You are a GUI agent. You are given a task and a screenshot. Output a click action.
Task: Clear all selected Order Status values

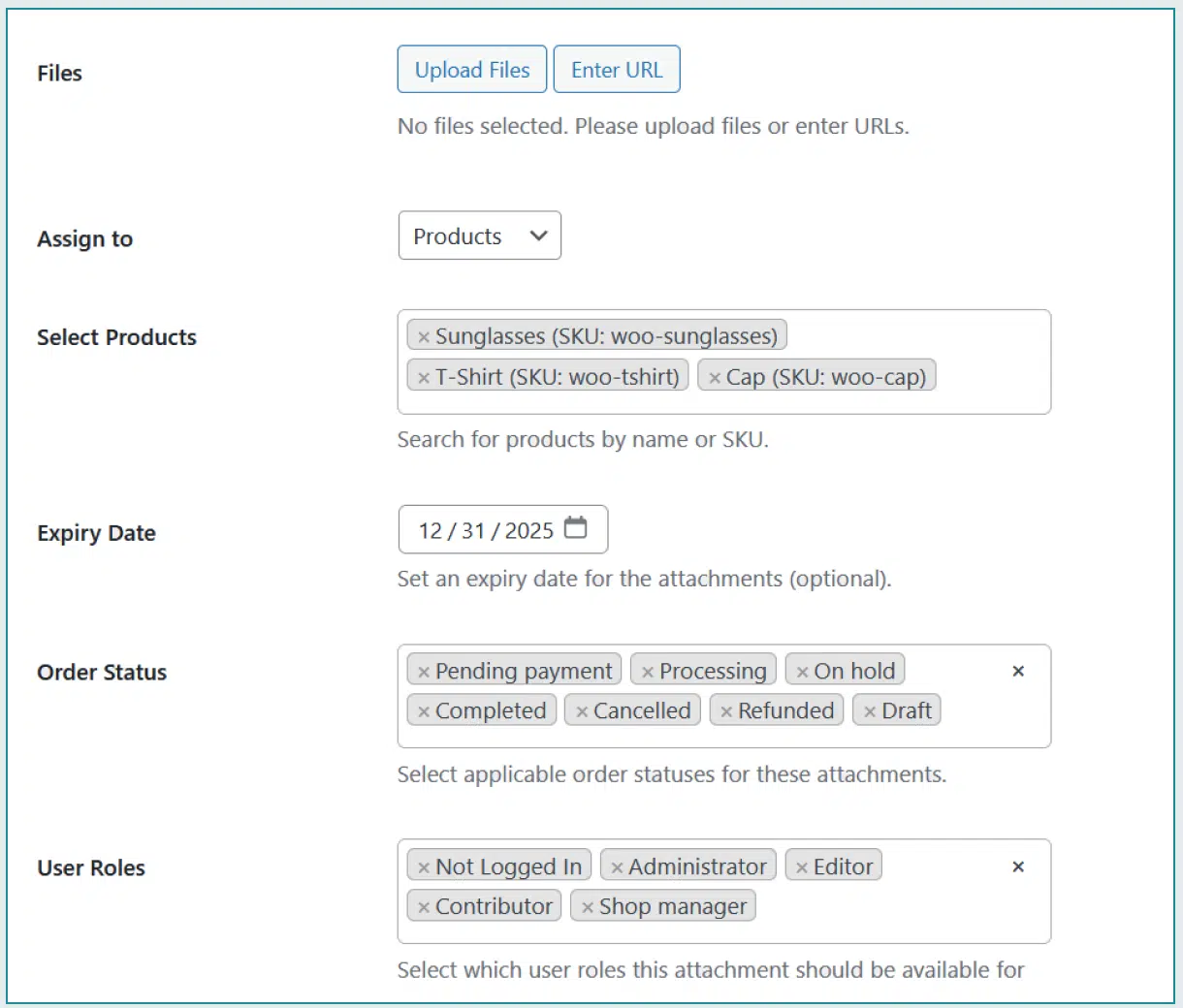[1018, 671]
